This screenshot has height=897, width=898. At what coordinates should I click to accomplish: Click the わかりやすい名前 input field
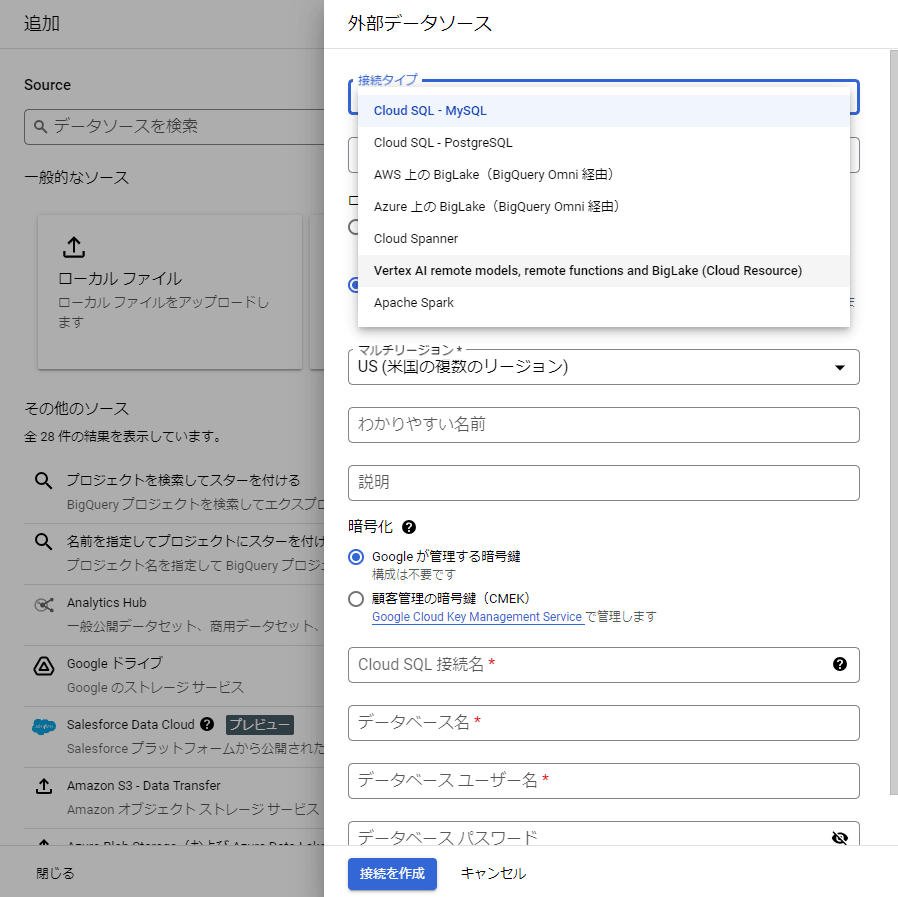point(603,425)
